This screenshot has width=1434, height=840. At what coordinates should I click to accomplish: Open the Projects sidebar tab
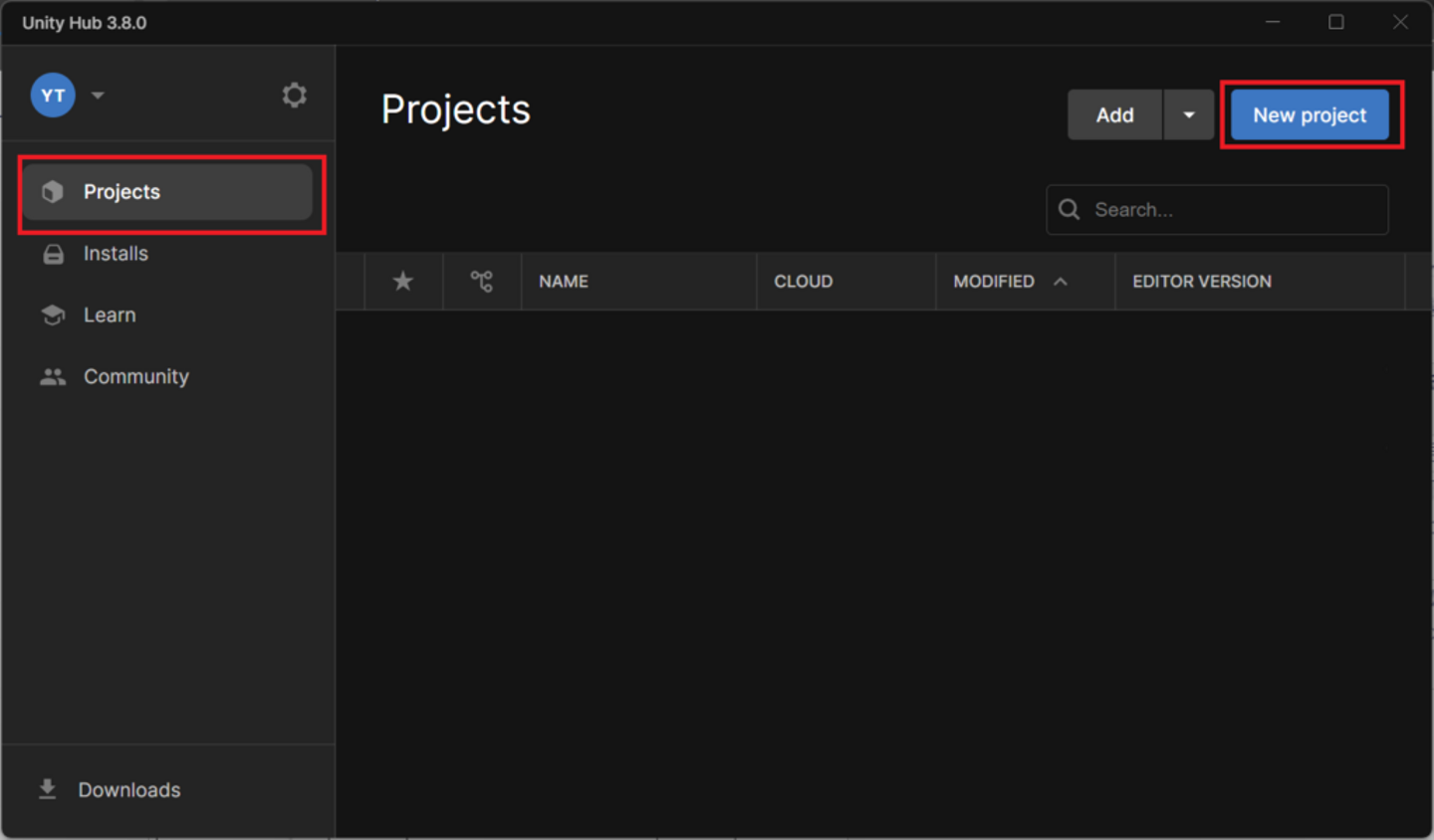168,192
